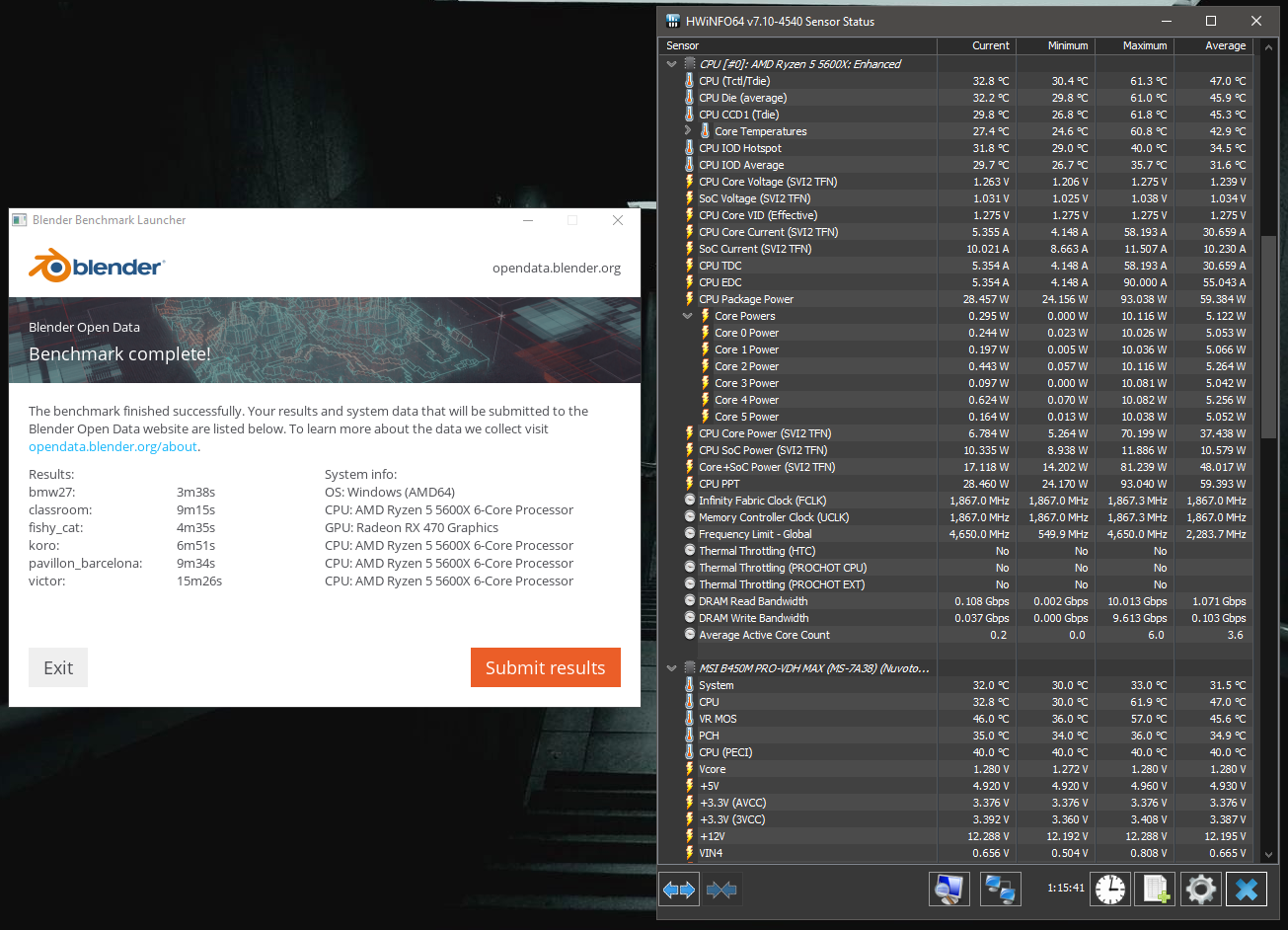The height and width of the screenshot is (930, 1288).
Task: Click the 'Benchmark complete!' heading
Action: pyautogui.click(x=119, y=353)
